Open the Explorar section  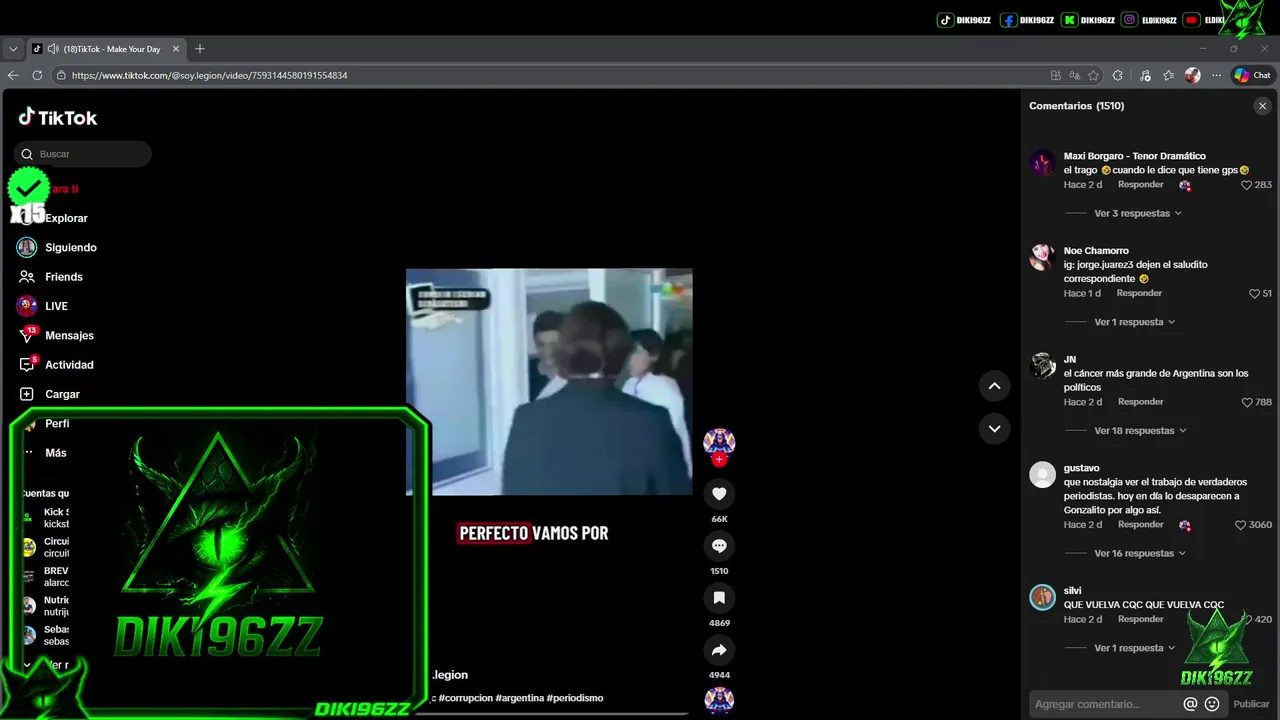[x=66, y=218]
